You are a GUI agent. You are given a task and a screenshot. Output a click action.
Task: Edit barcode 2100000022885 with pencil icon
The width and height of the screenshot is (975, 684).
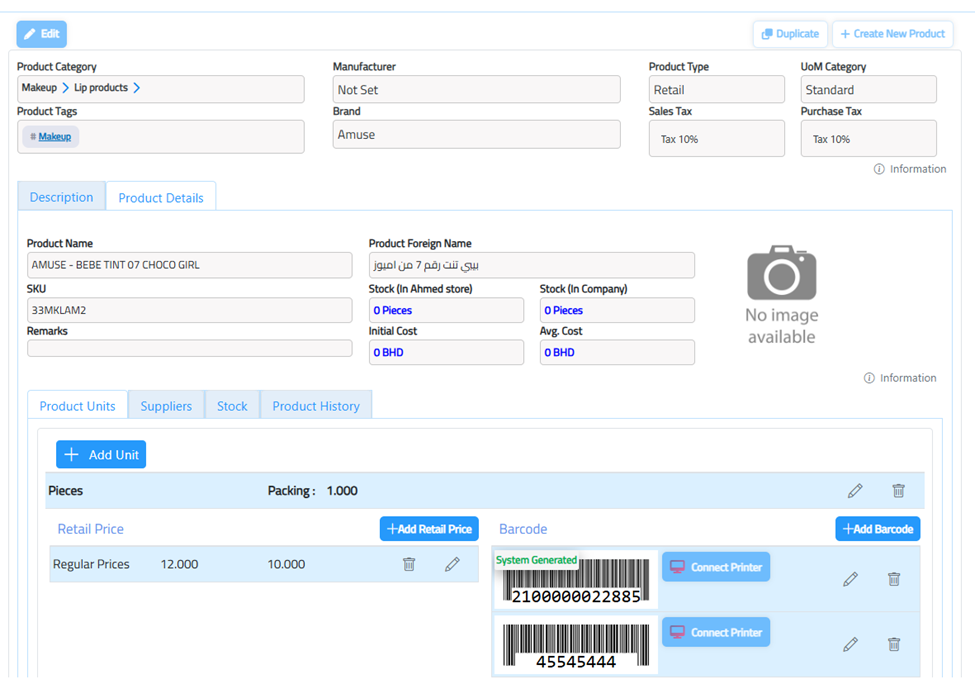click(x=850, y=579)
